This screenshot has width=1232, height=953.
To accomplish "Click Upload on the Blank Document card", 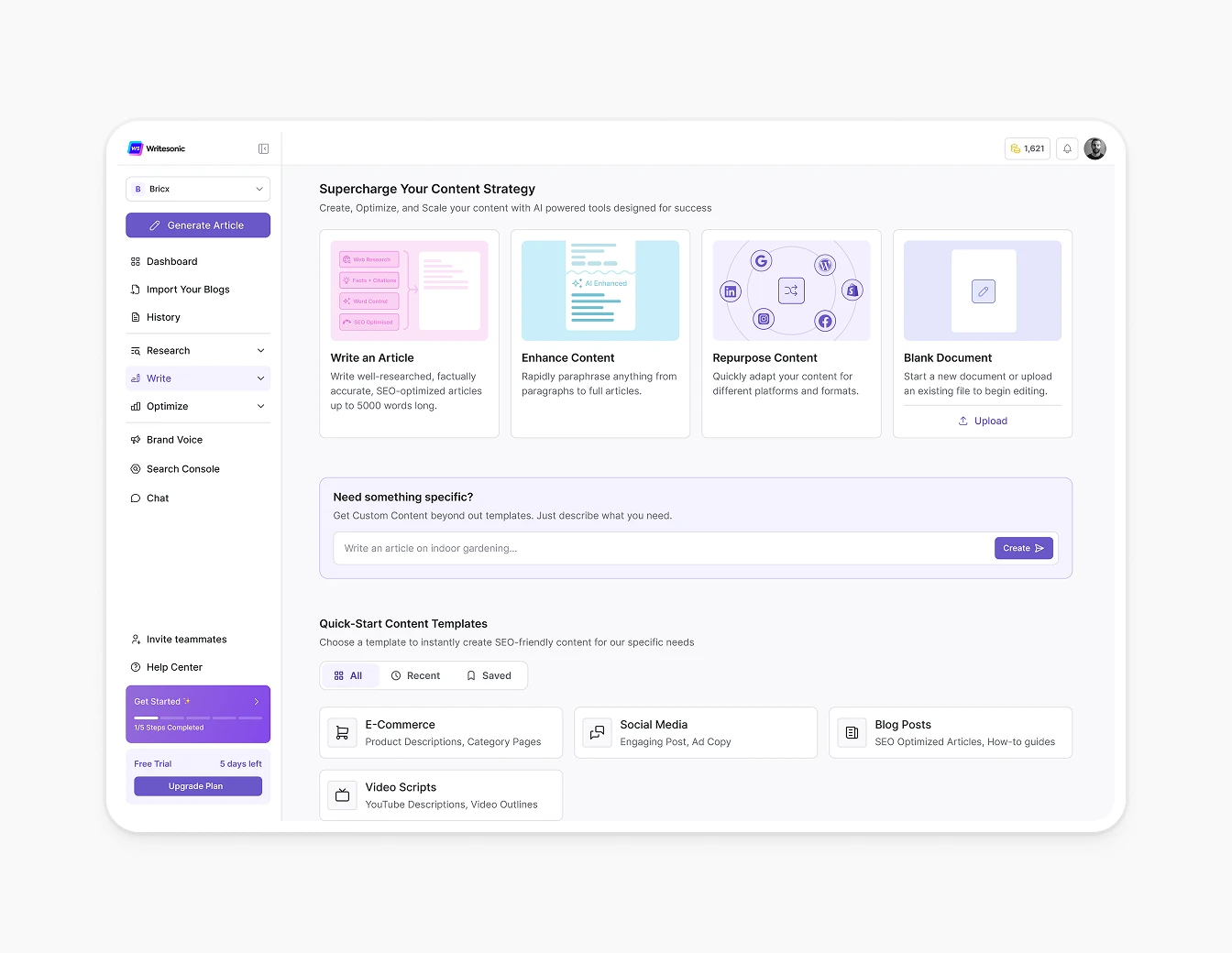I will pos(982,421).
